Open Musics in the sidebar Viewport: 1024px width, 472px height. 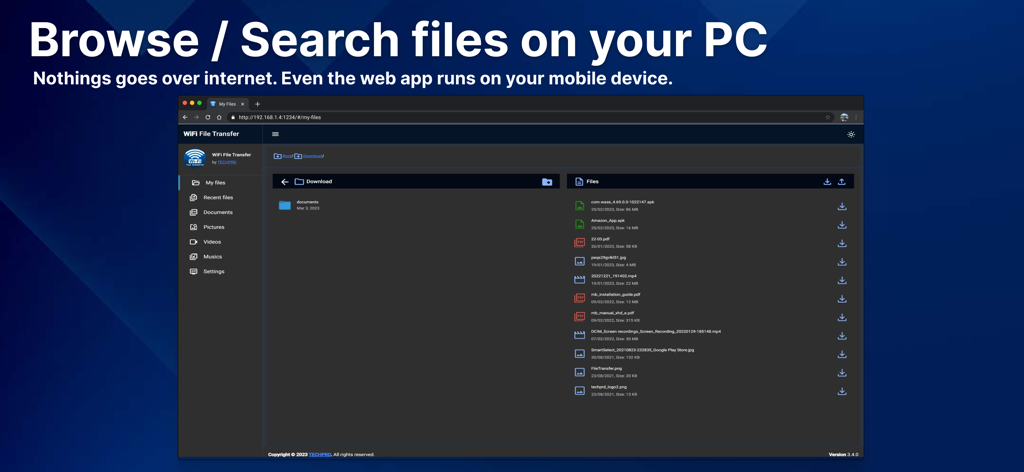click(x=221, y=257)
